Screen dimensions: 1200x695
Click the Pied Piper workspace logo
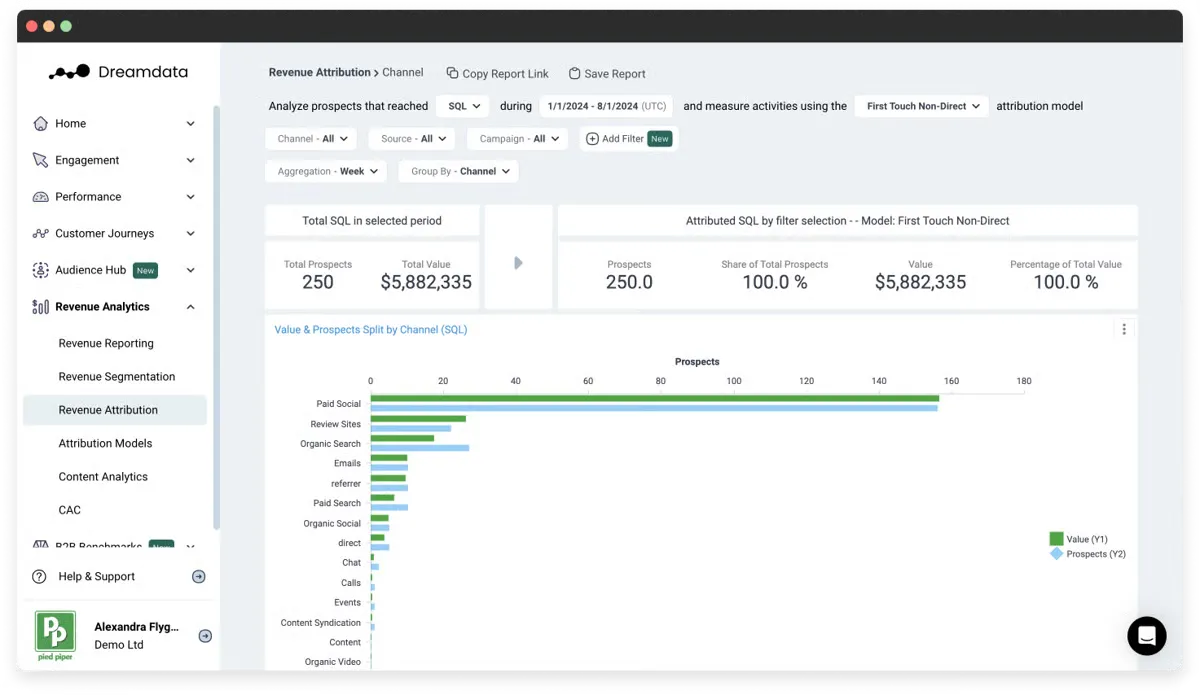tap(55, 635)
